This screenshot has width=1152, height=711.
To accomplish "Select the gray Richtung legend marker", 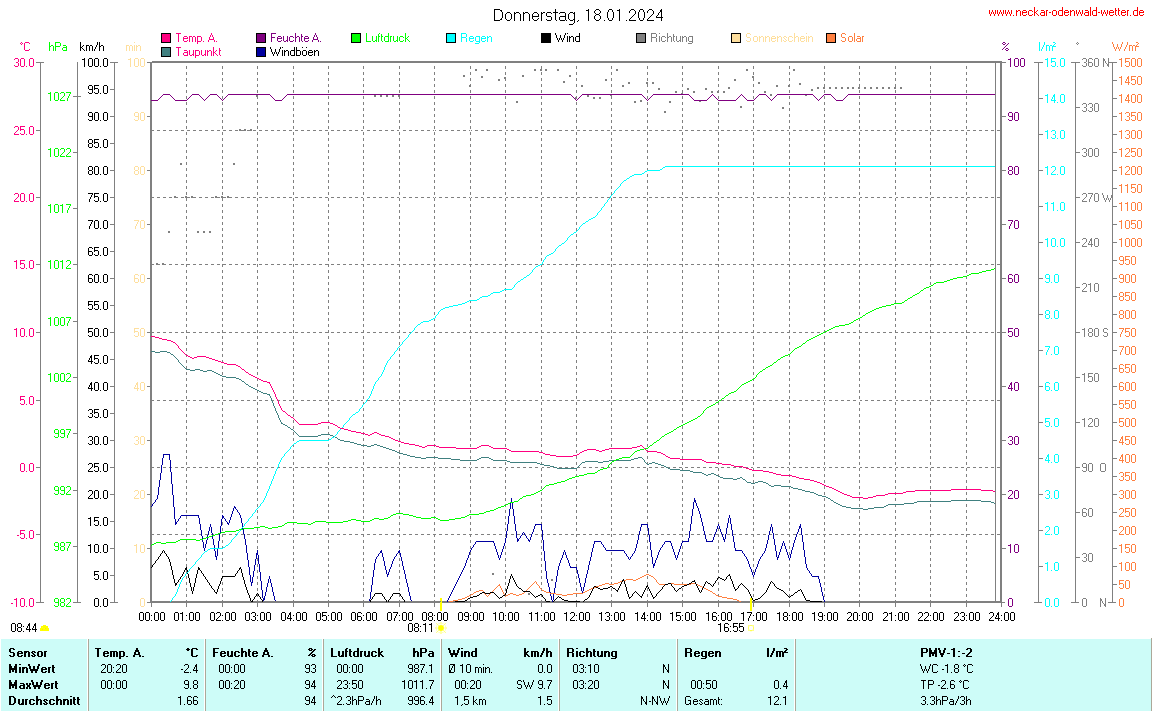I will (641, 38).
